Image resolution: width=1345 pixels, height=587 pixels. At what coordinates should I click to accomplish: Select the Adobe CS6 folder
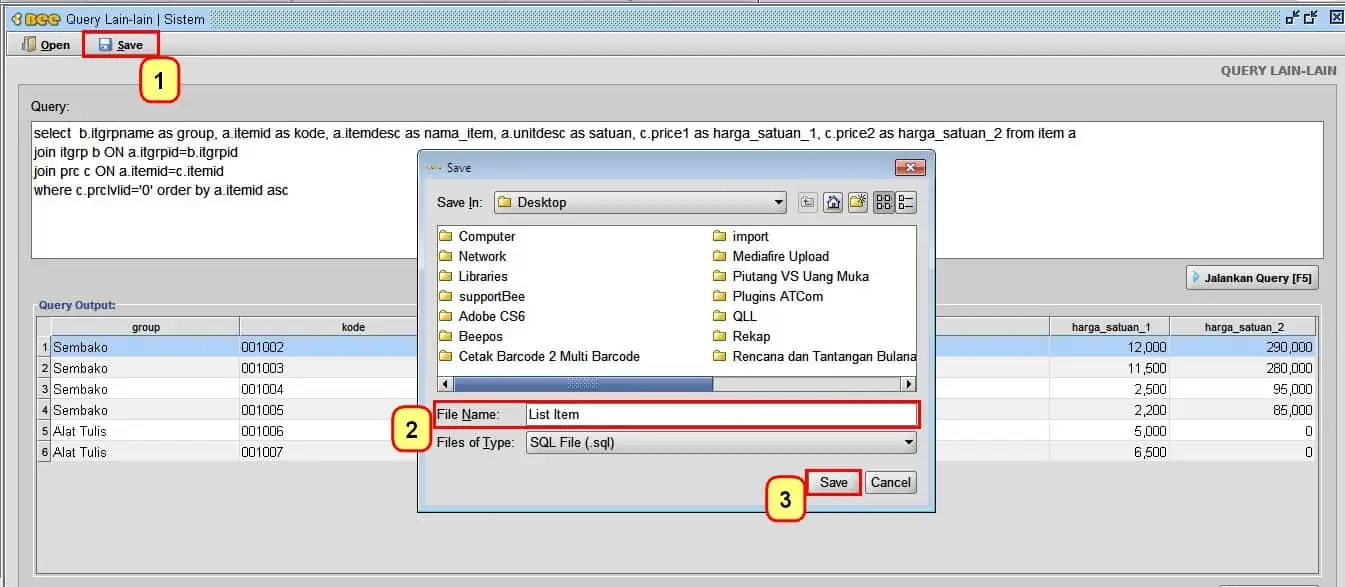tap(482, 316)
